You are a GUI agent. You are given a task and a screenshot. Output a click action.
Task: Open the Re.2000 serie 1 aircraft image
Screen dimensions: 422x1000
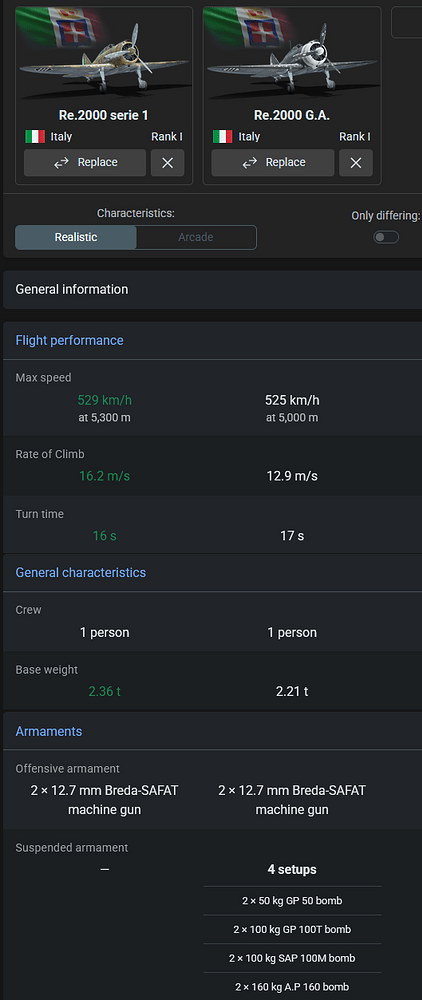coord(104,54)
